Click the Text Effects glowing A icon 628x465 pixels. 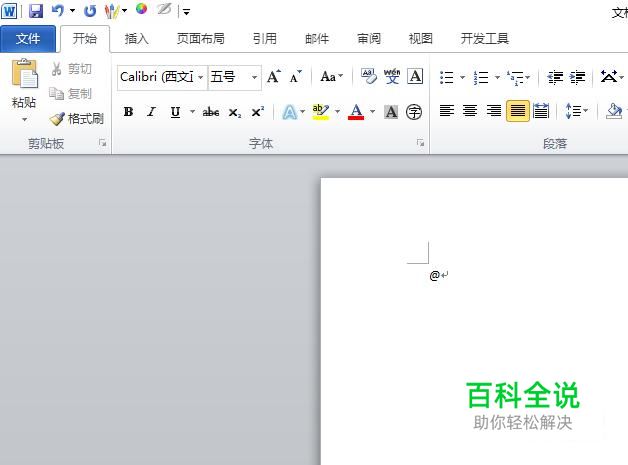[x=290, y=112]
